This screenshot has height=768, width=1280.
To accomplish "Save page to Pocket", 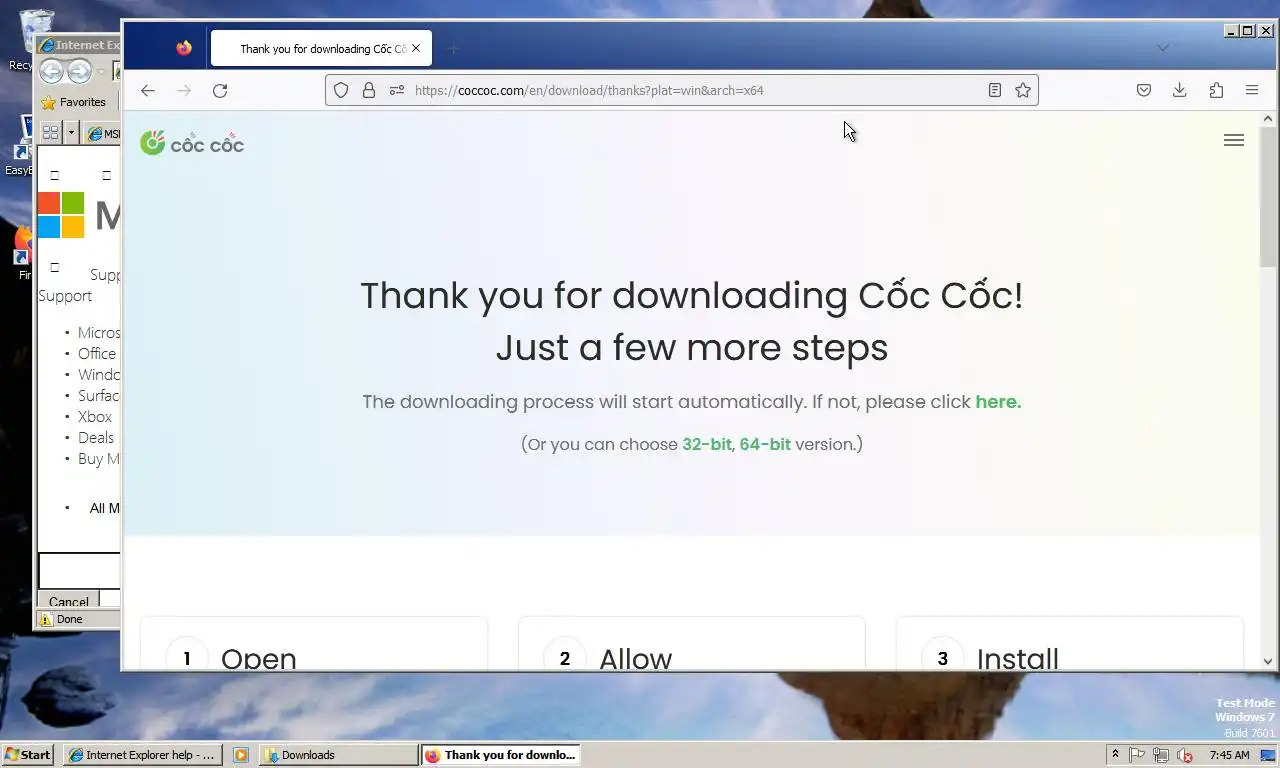I will pyautogui.click(x=1144, y=90).
